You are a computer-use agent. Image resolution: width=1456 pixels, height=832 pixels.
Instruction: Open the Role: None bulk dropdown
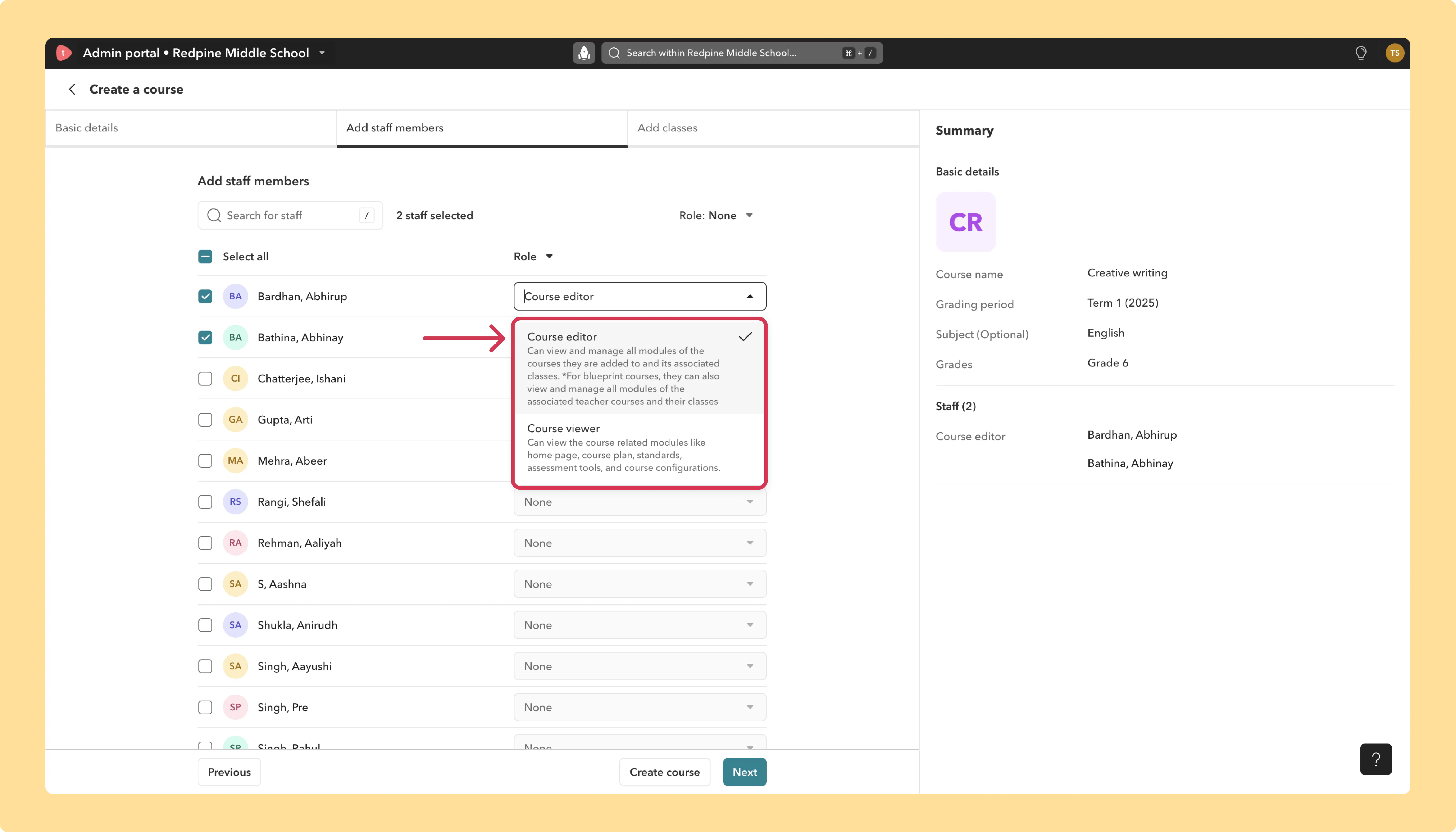[x=716, y=215]
